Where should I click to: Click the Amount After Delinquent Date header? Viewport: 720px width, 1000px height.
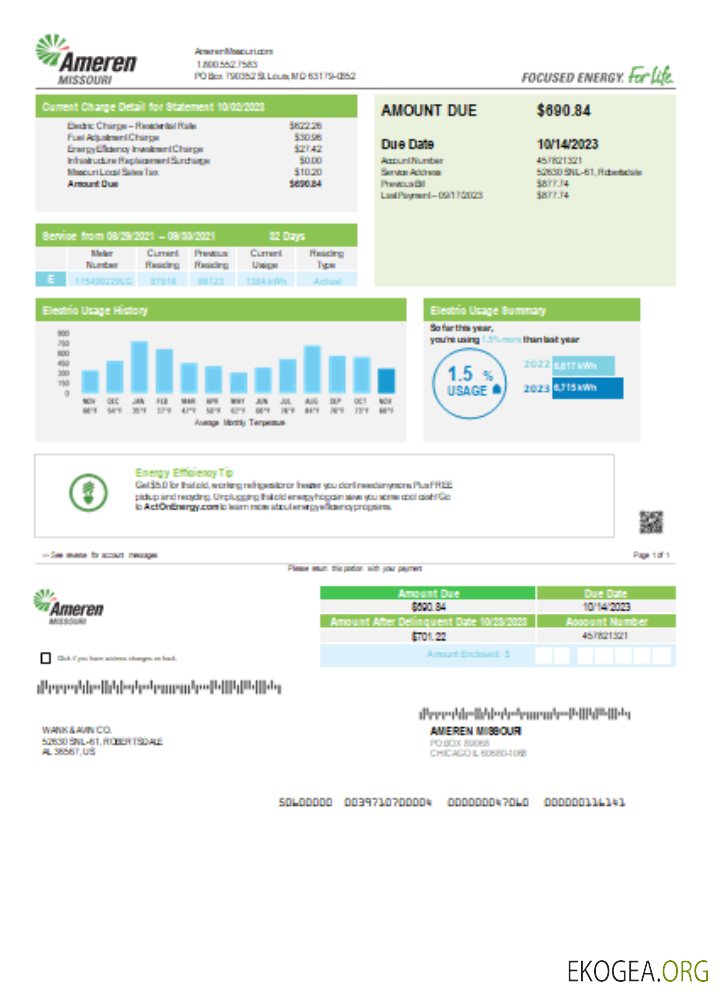[427, 621]
